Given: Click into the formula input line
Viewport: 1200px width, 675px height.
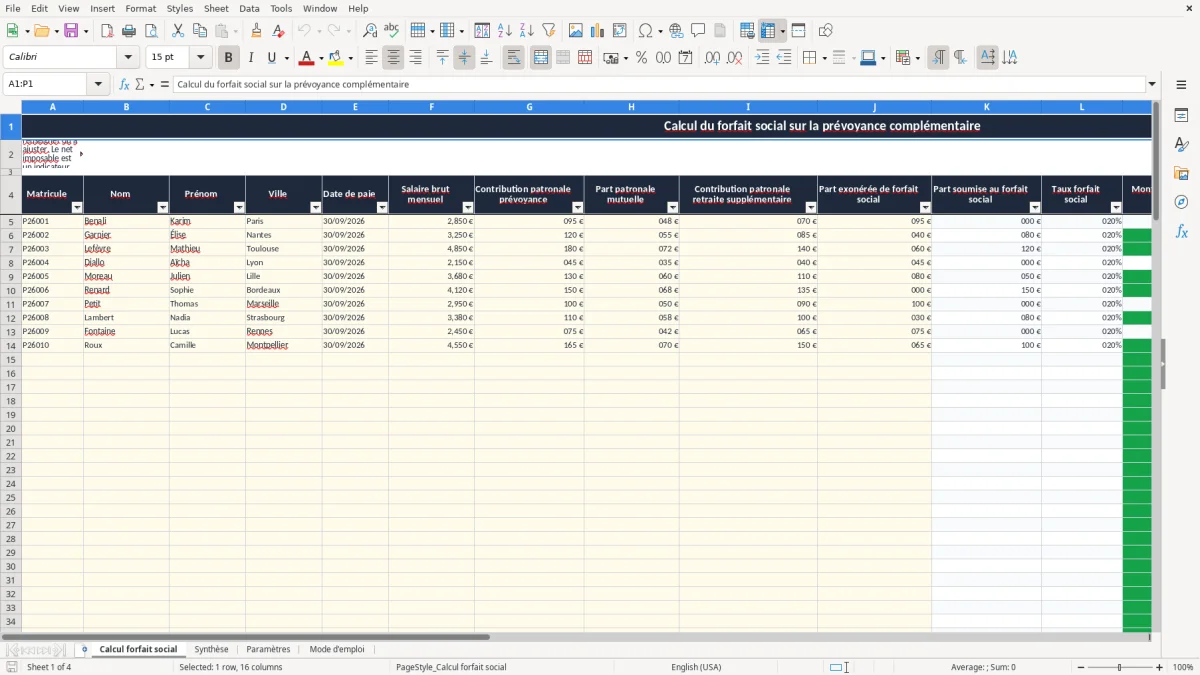Looking at the screenshot, I should tap(659, 85).
